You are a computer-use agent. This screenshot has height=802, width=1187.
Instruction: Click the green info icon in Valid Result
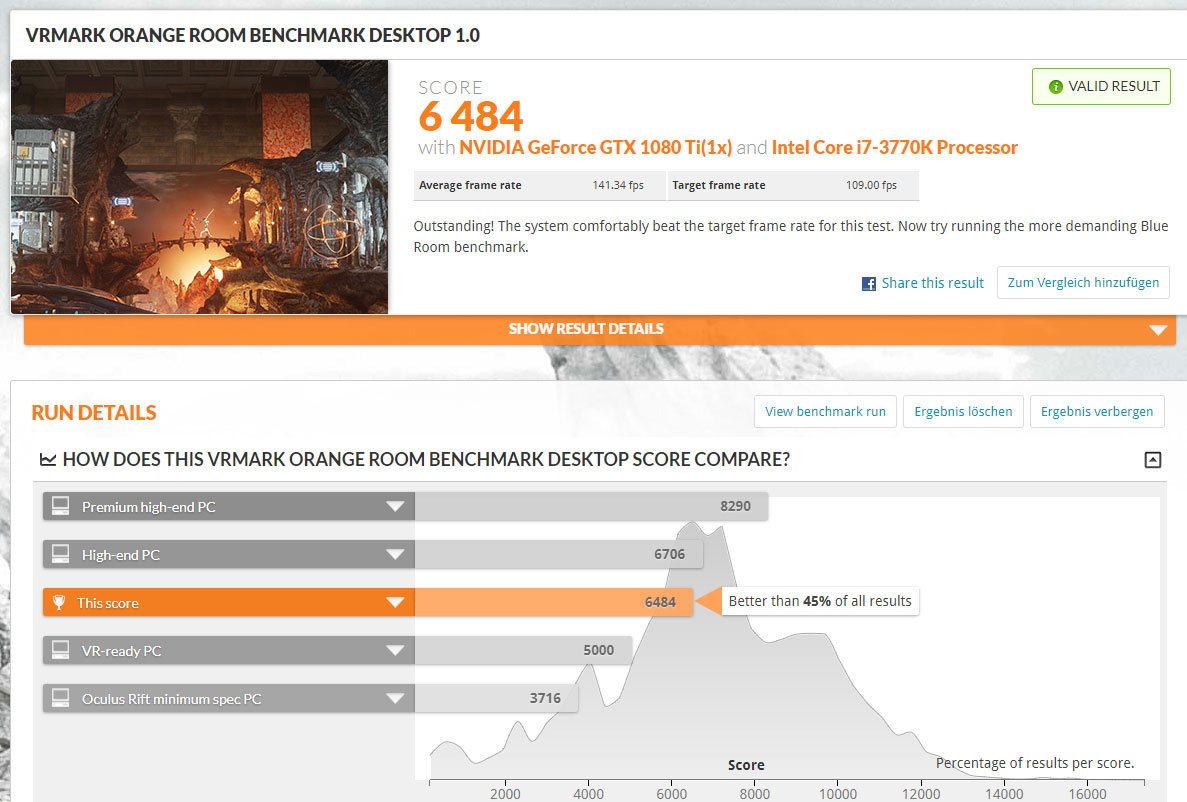(x=1055, y=87)
